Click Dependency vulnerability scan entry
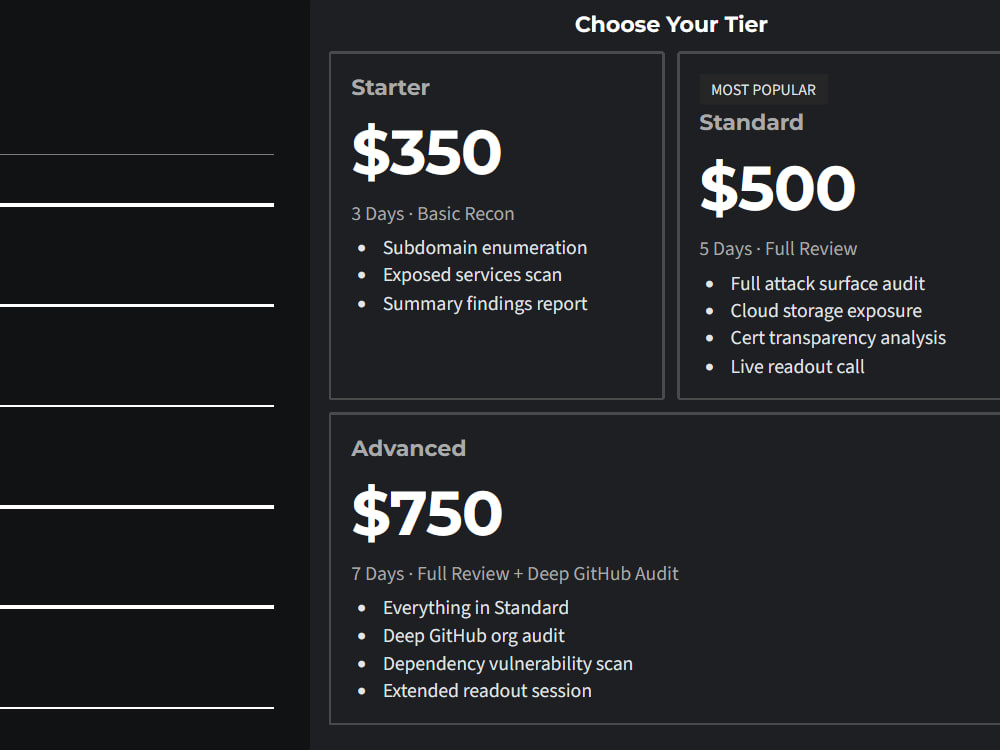 [x=508, y=664]
